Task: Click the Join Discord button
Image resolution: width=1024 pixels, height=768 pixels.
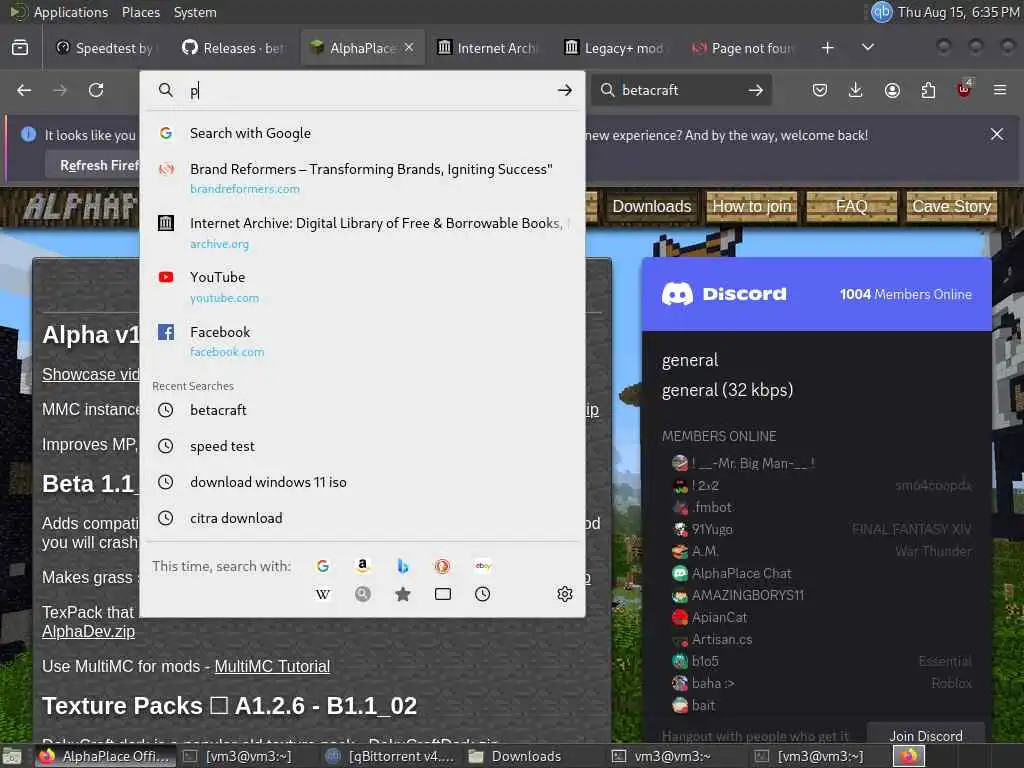Action: [x=925, y=735]
